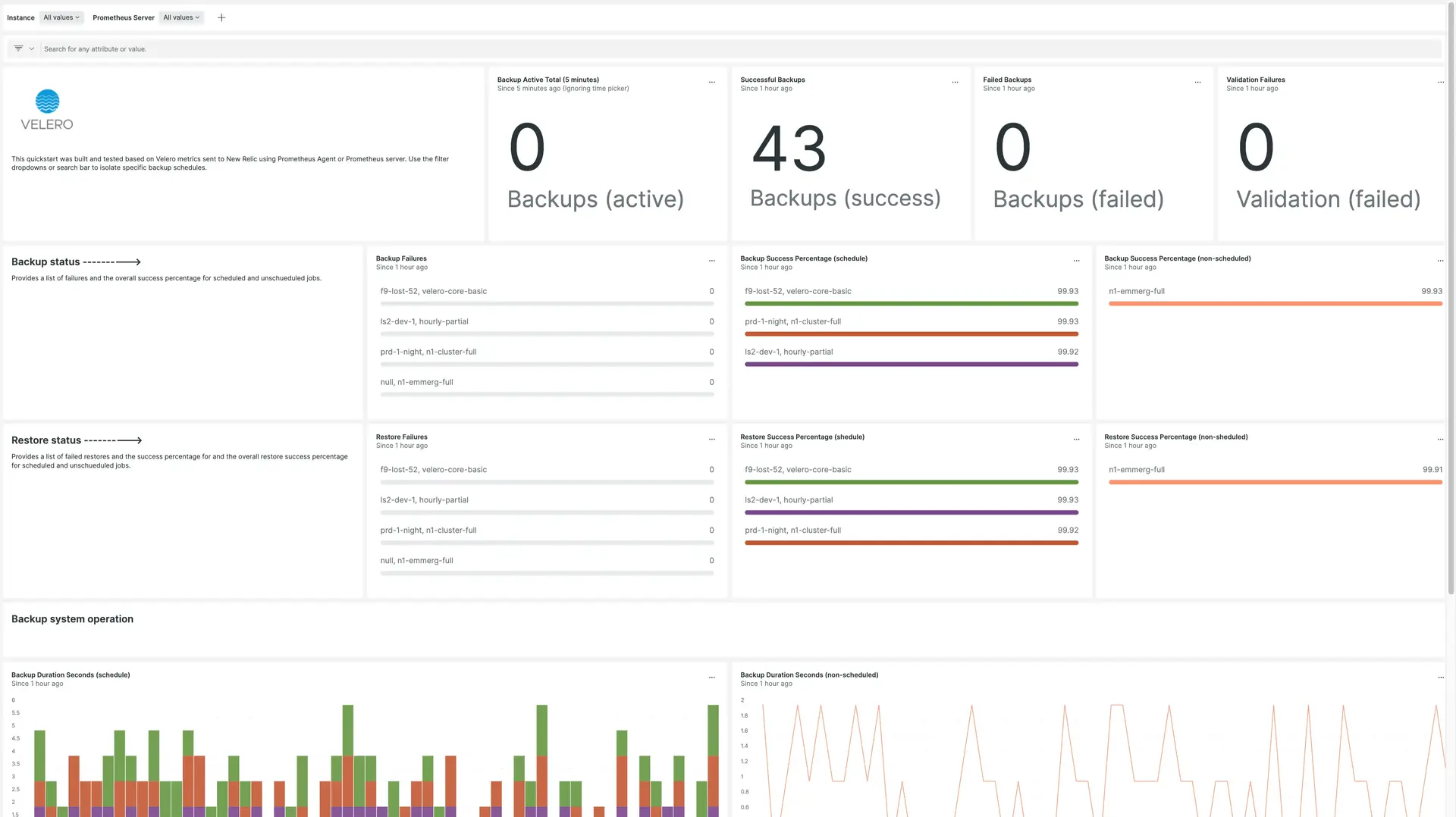Open Restore Failures widget options menu
The width and height of the screenshot is (1456, 817).
(711, 440)
